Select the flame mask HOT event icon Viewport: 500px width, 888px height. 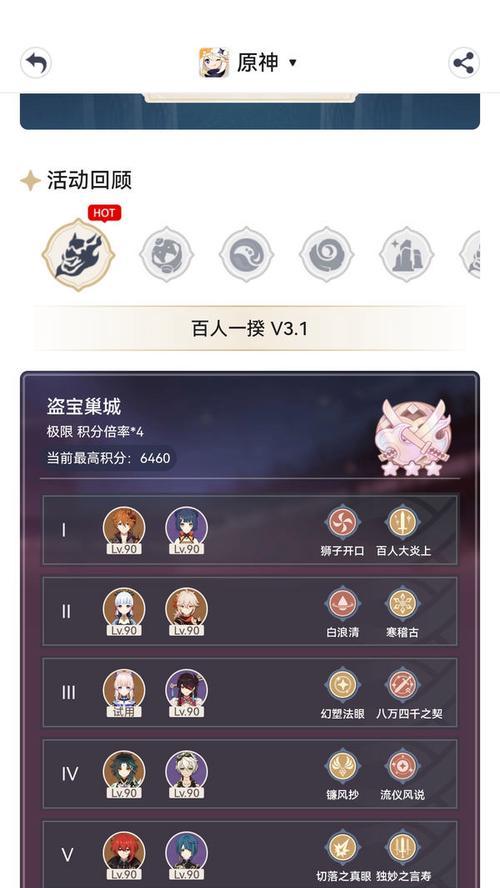pos(79,255)
